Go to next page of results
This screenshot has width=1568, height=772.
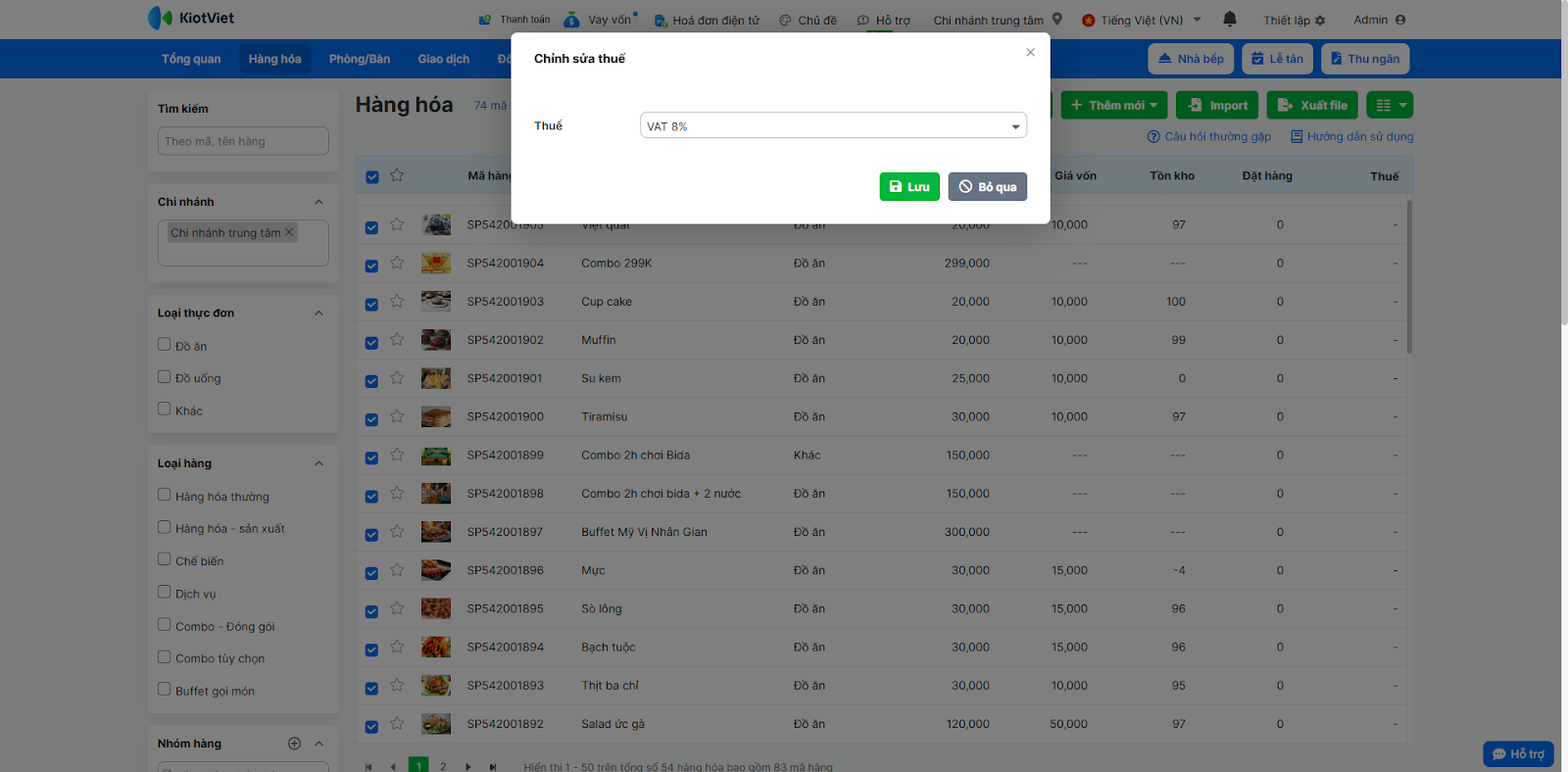(468, 767)
